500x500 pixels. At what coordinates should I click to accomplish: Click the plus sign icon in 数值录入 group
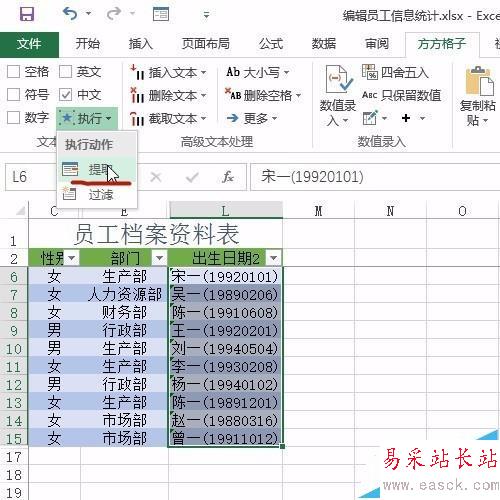pos(406,118)
